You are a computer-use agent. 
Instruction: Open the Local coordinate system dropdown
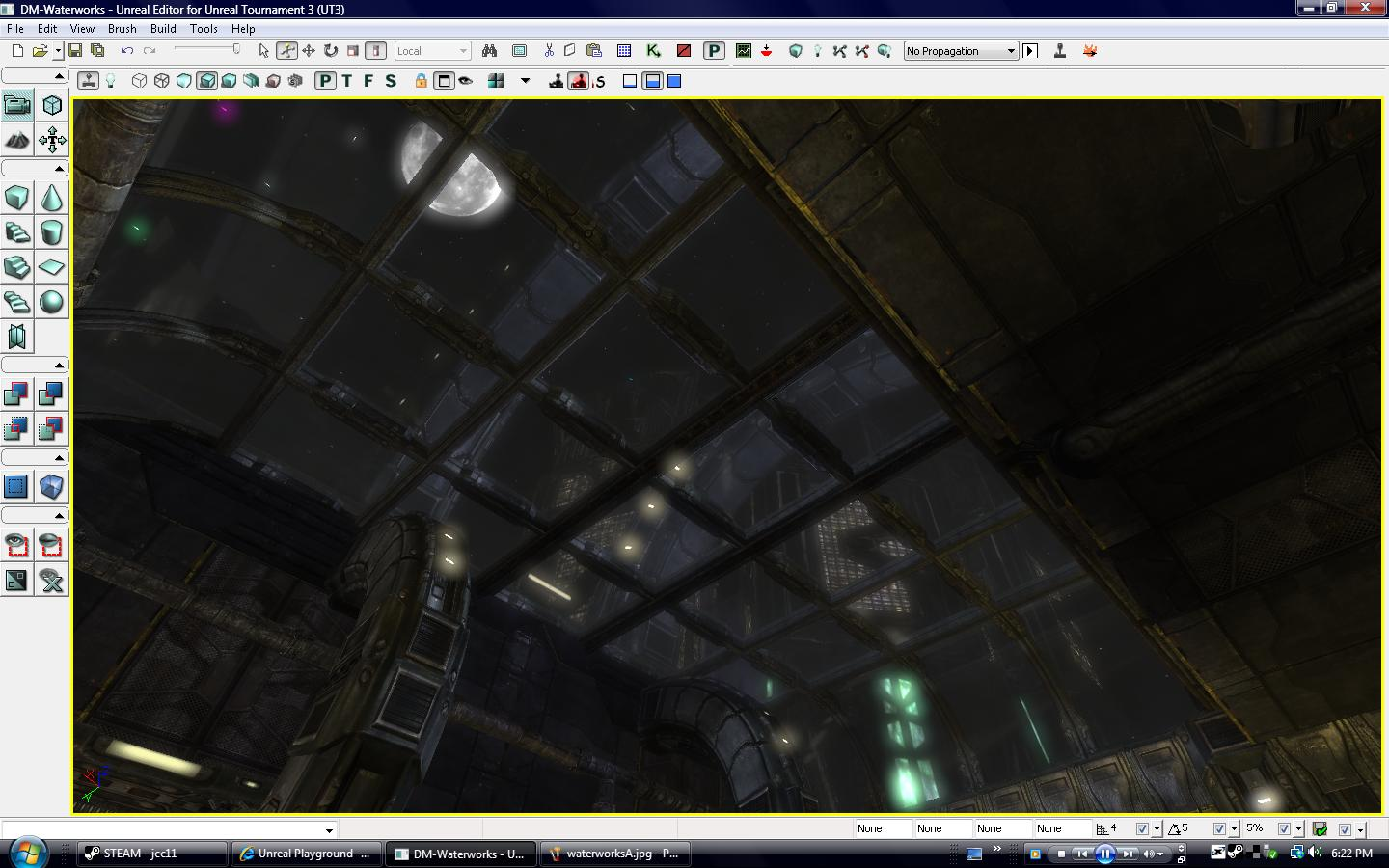point(462,50)
